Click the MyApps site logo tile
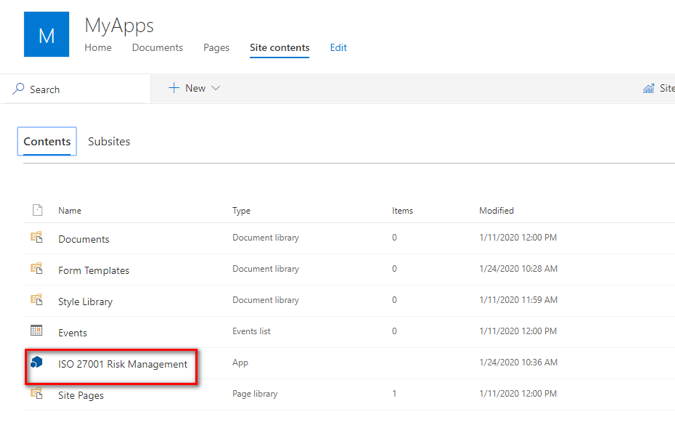 46,34
